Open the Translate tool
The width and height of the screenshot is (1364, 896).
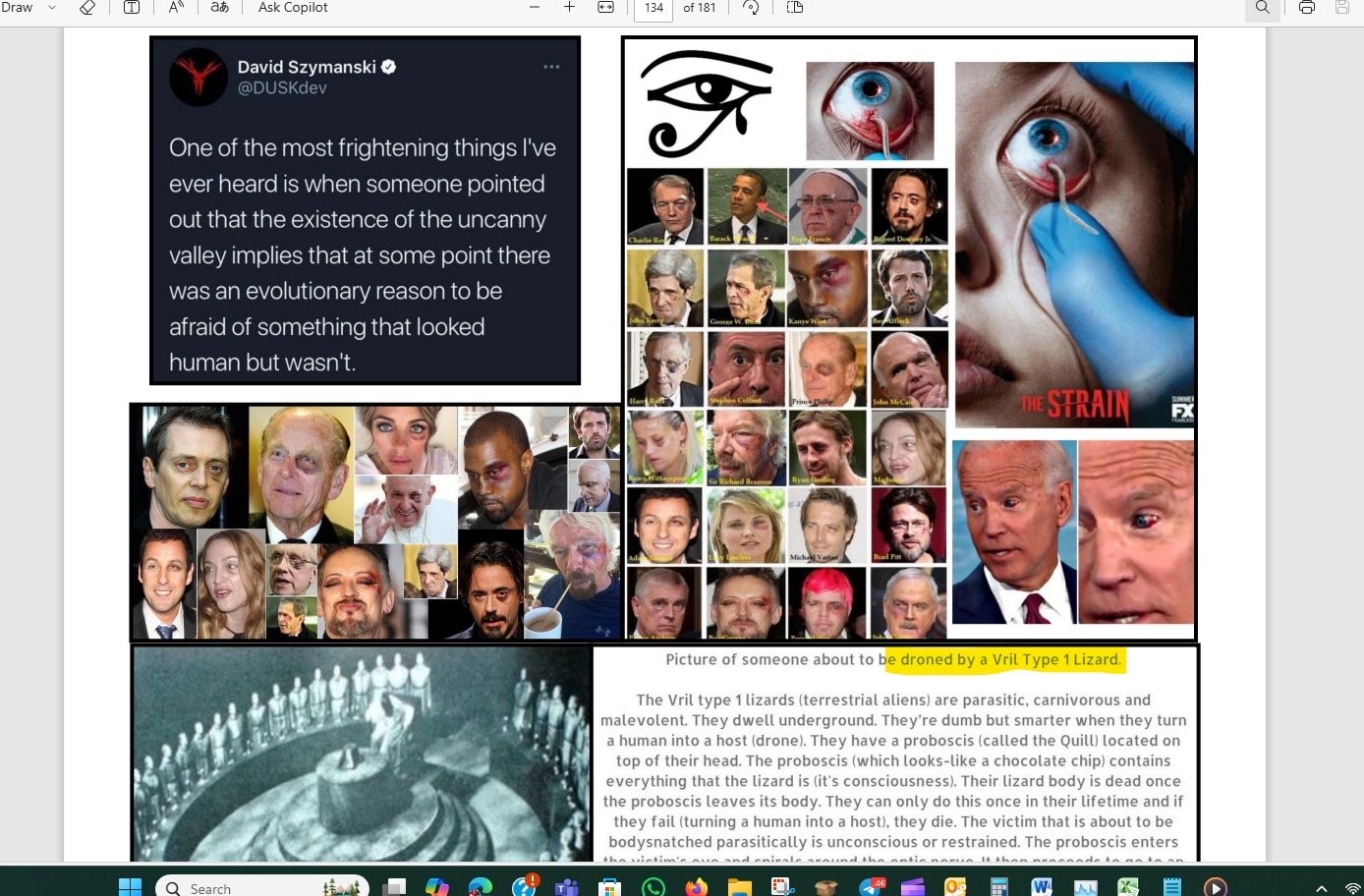click(220, 8)
